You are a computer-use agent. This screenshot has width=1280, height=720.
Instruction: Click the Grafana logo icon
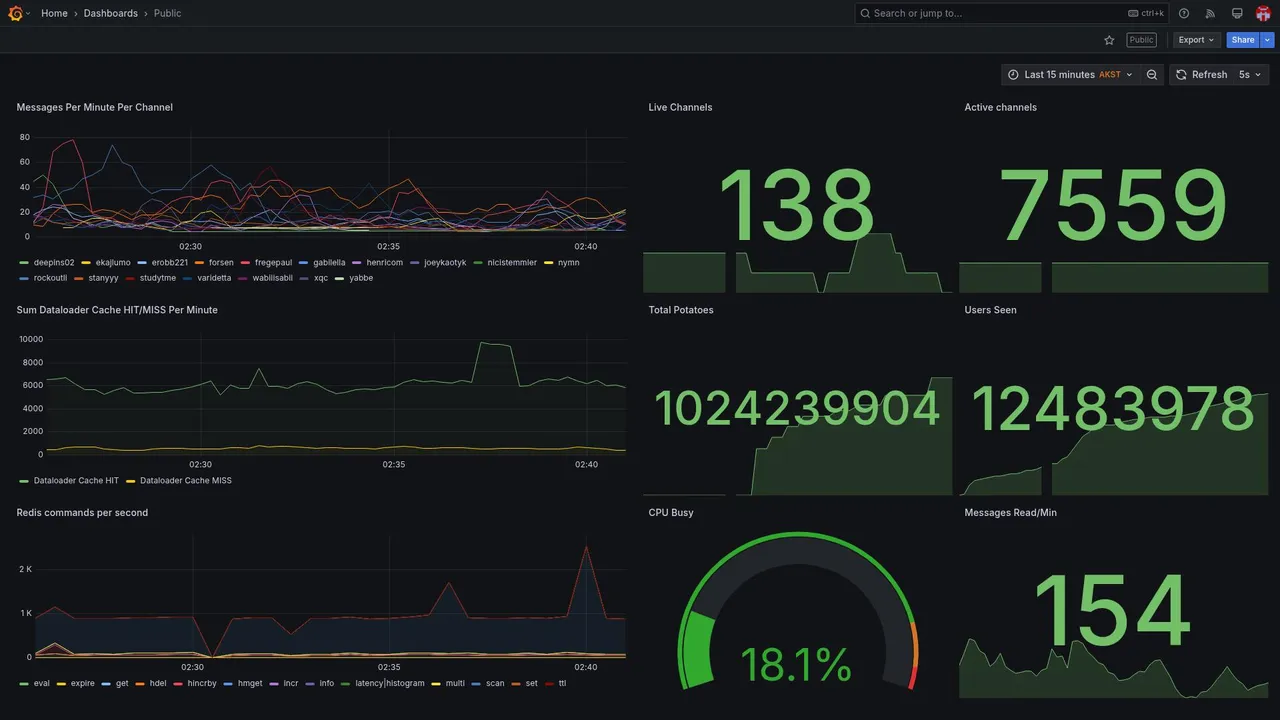click(x=15, y=13)
